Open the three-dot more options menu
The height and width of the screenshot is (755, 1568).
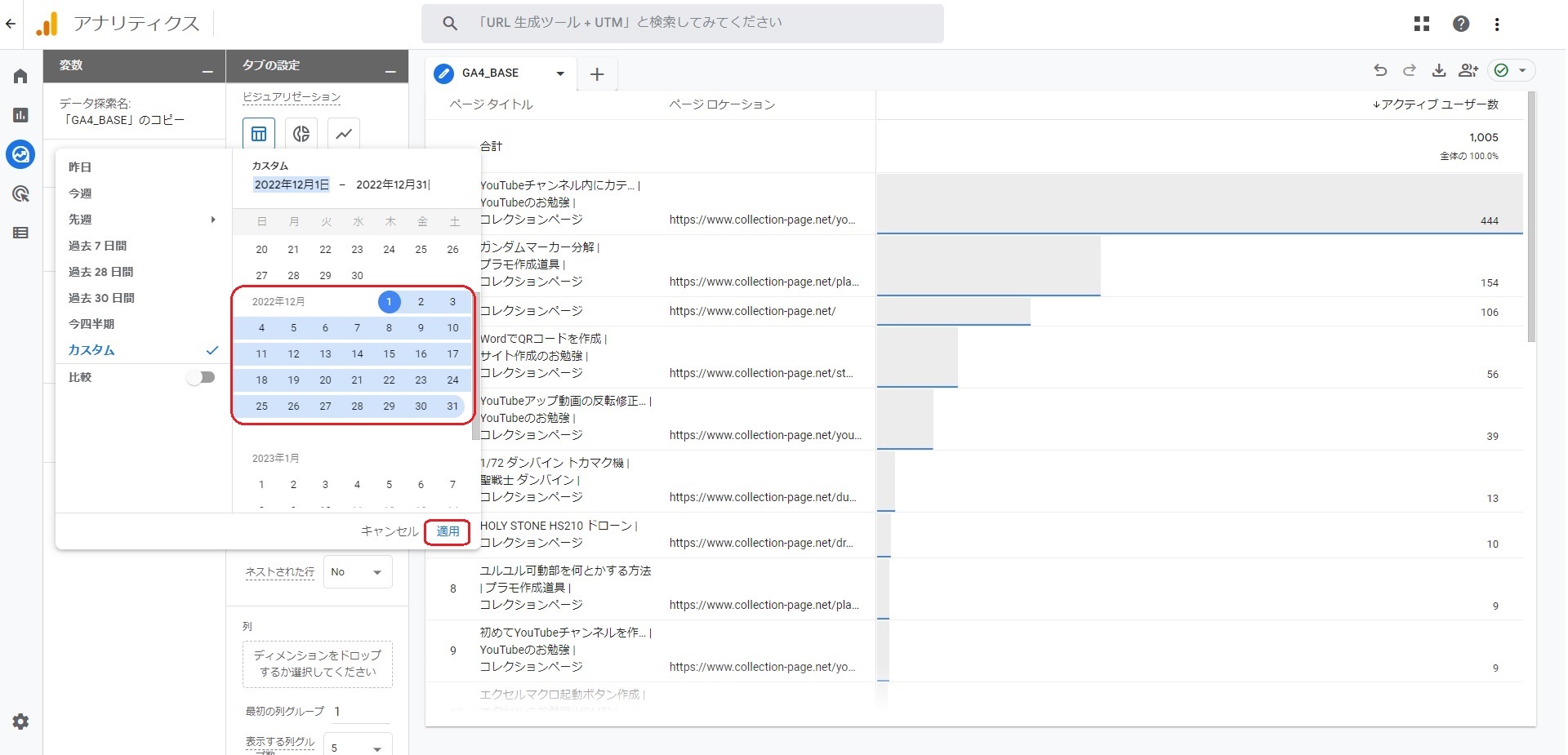(x=1497, y=24)
